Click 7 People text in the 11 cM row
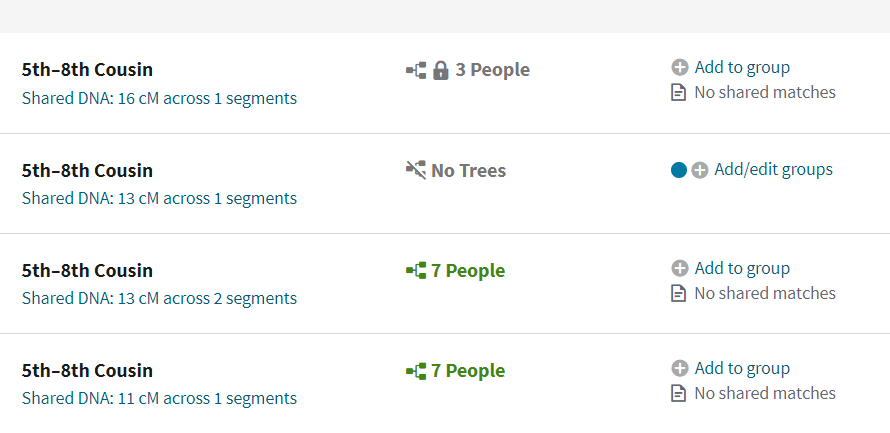Screen dimensions: 890x433 coord(468,370)
